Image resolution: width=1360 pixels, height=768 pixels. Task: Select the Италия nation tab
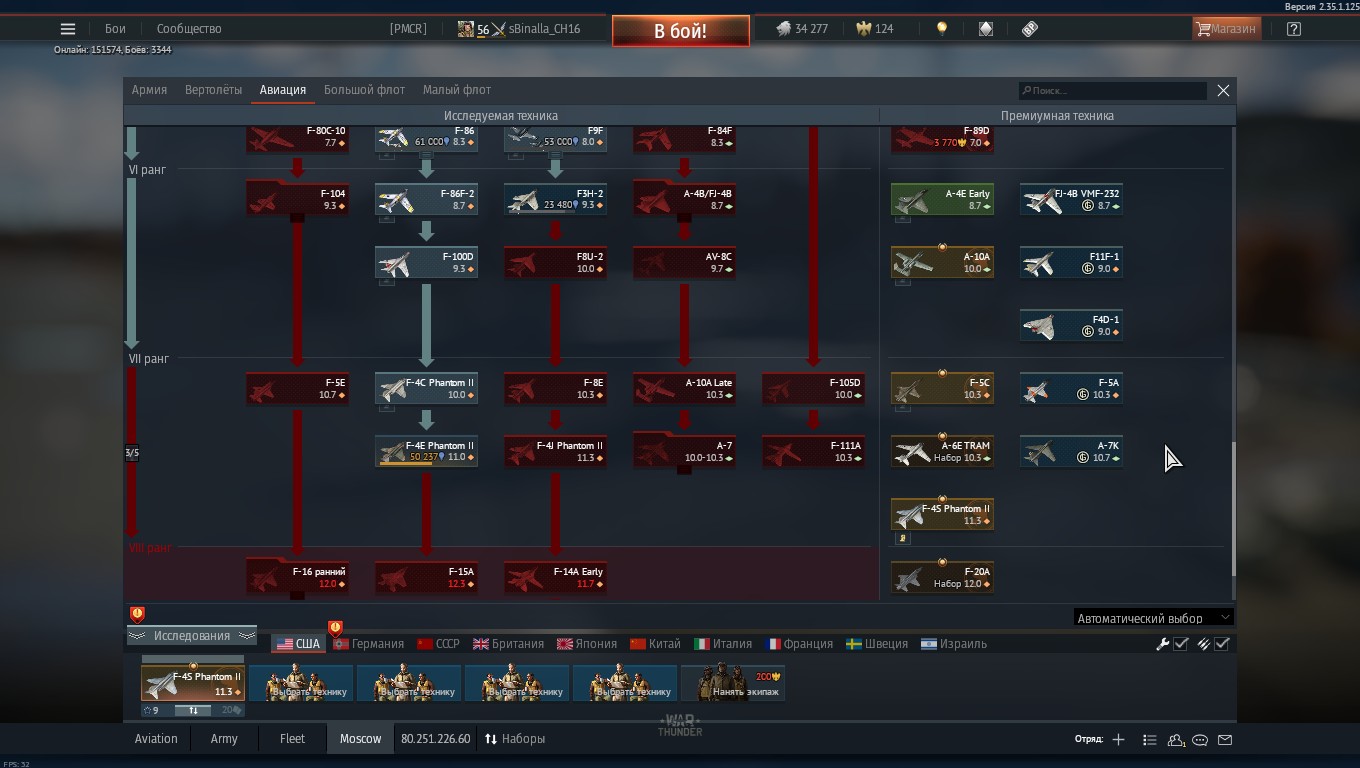point(723,644)
